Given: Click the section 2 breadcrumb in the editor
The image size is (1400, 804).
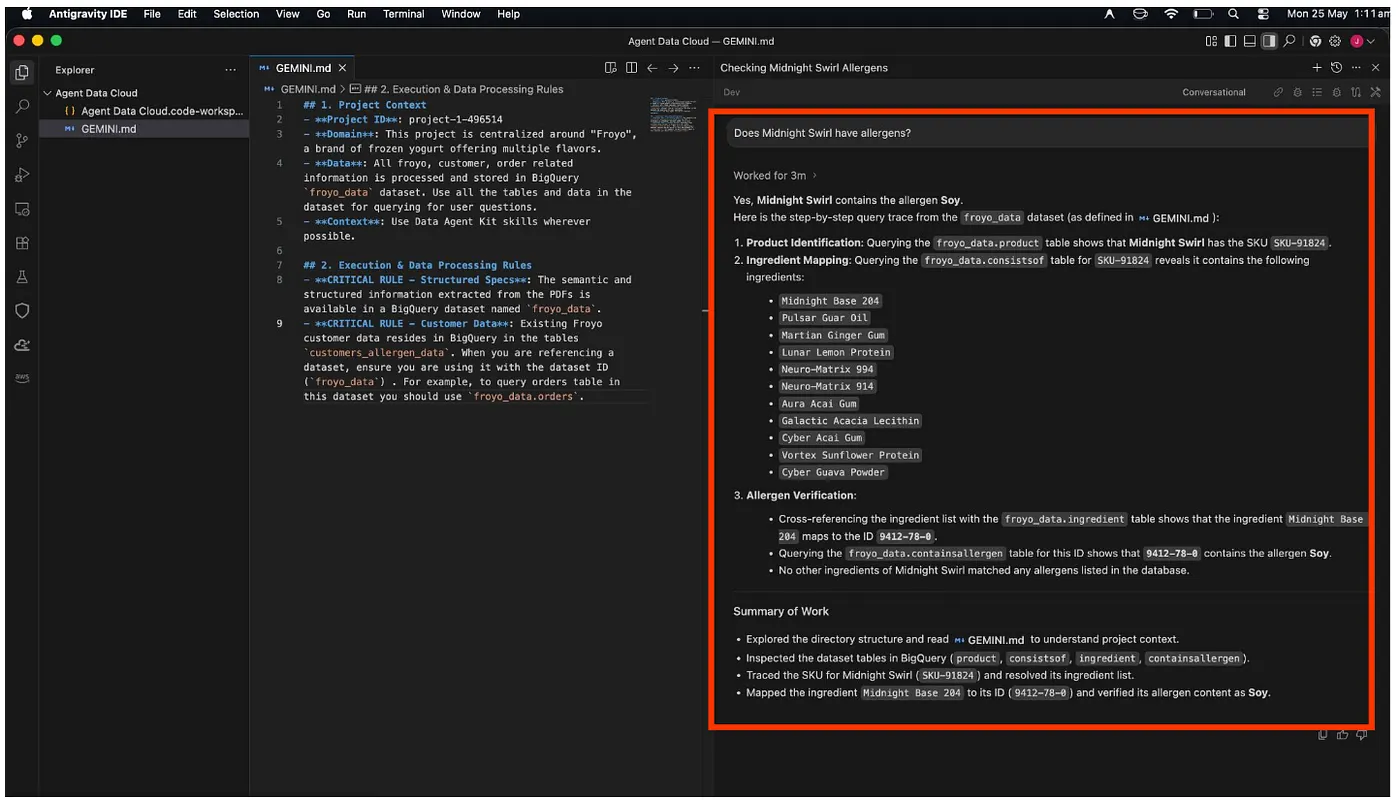Looking at the screenshot, I should [456, 89].
